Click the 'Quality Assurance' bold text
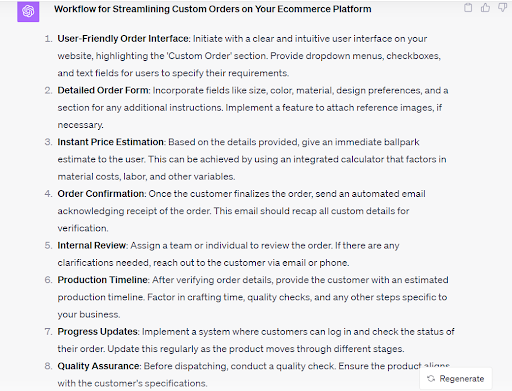The image size is (512, 391). click(99, 366)
